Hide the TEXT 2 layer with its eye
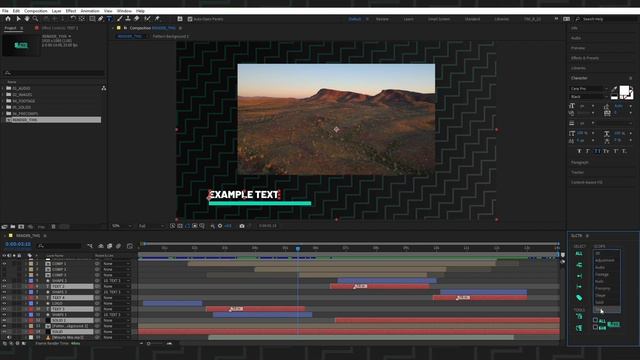Viewport: 640px width, 360px height. point(4,287)
